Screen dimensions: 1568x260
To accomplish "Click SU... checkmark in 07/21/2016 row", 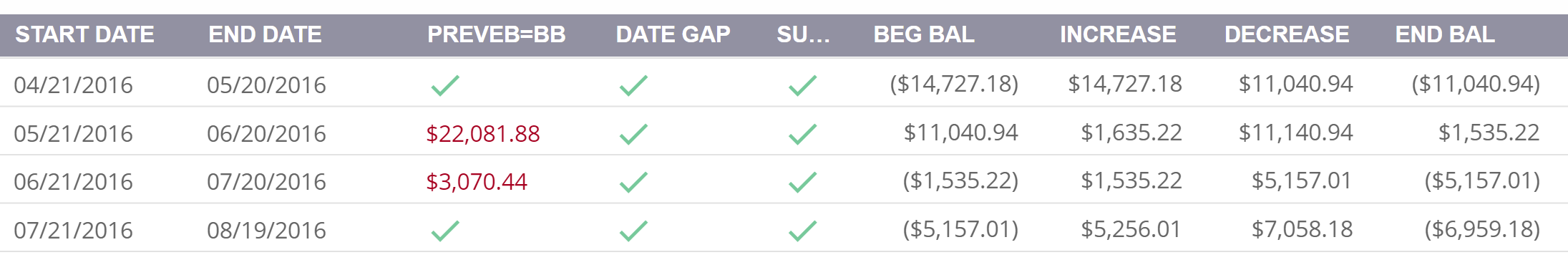I will point(802,231).
